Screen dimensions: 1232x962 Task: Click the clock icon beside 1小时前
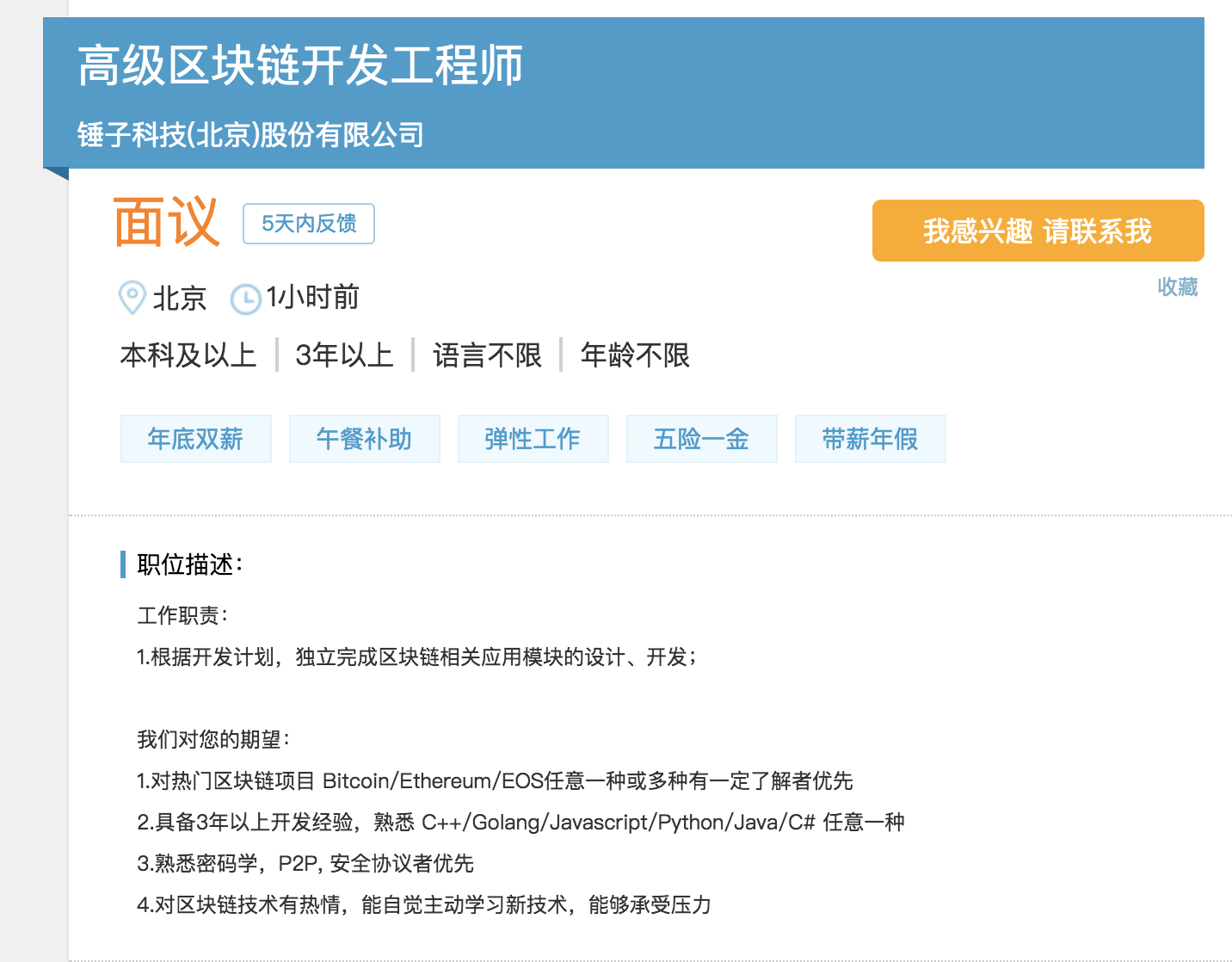pos(246,299)
